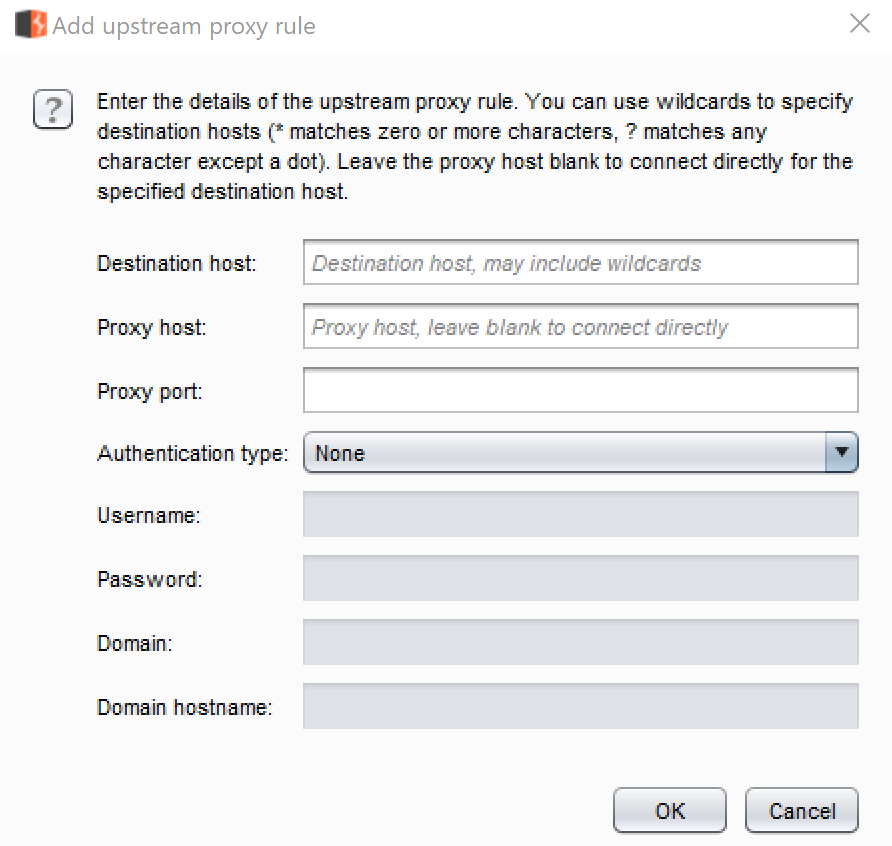892x846 pixels.
Task: Click the disabled Username field
Action: tap(580, 515)
